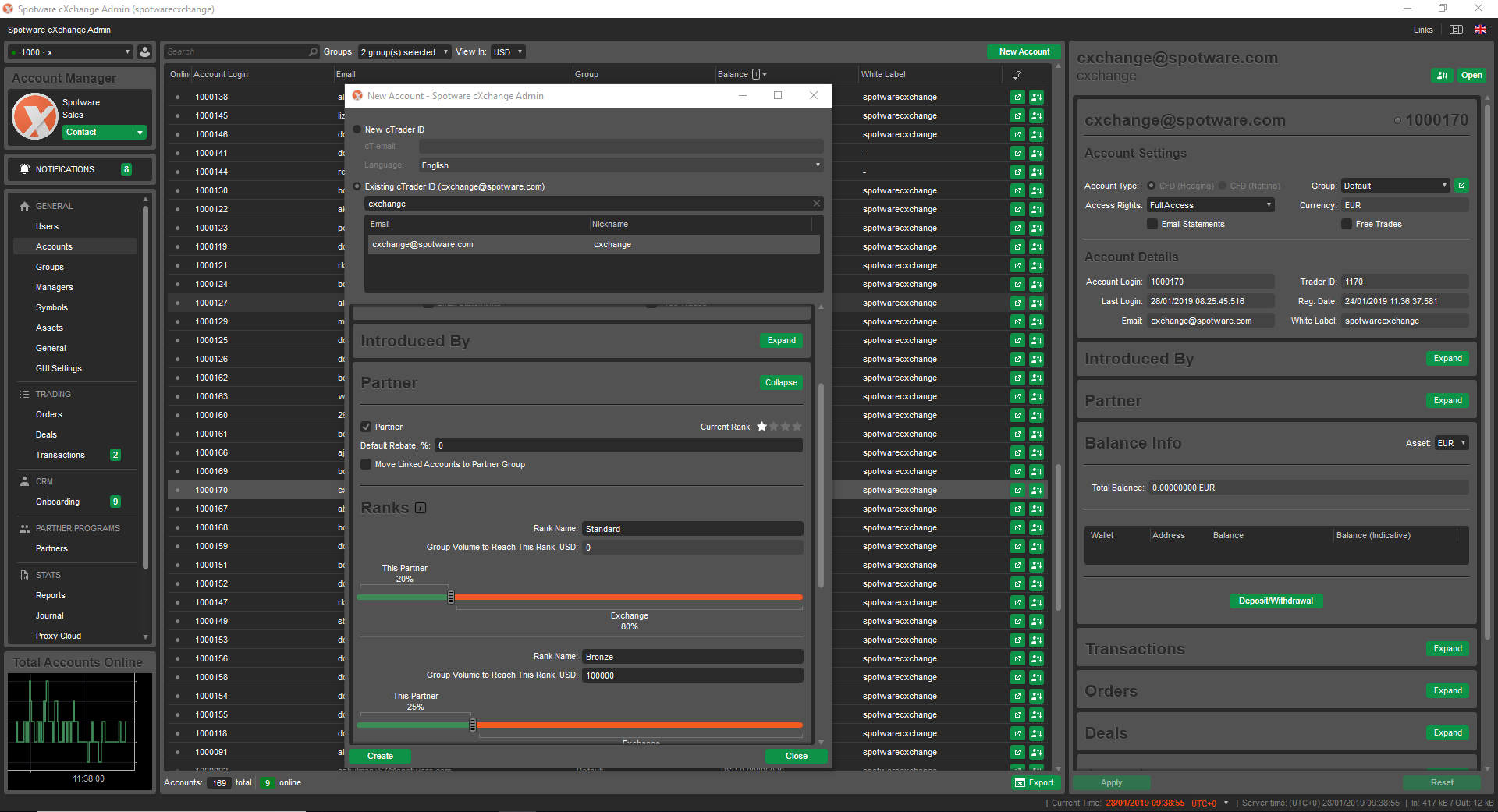Screen dimensions: 1498x812
Task: Open the Group Default dropdown
Action: [1395, 186]
